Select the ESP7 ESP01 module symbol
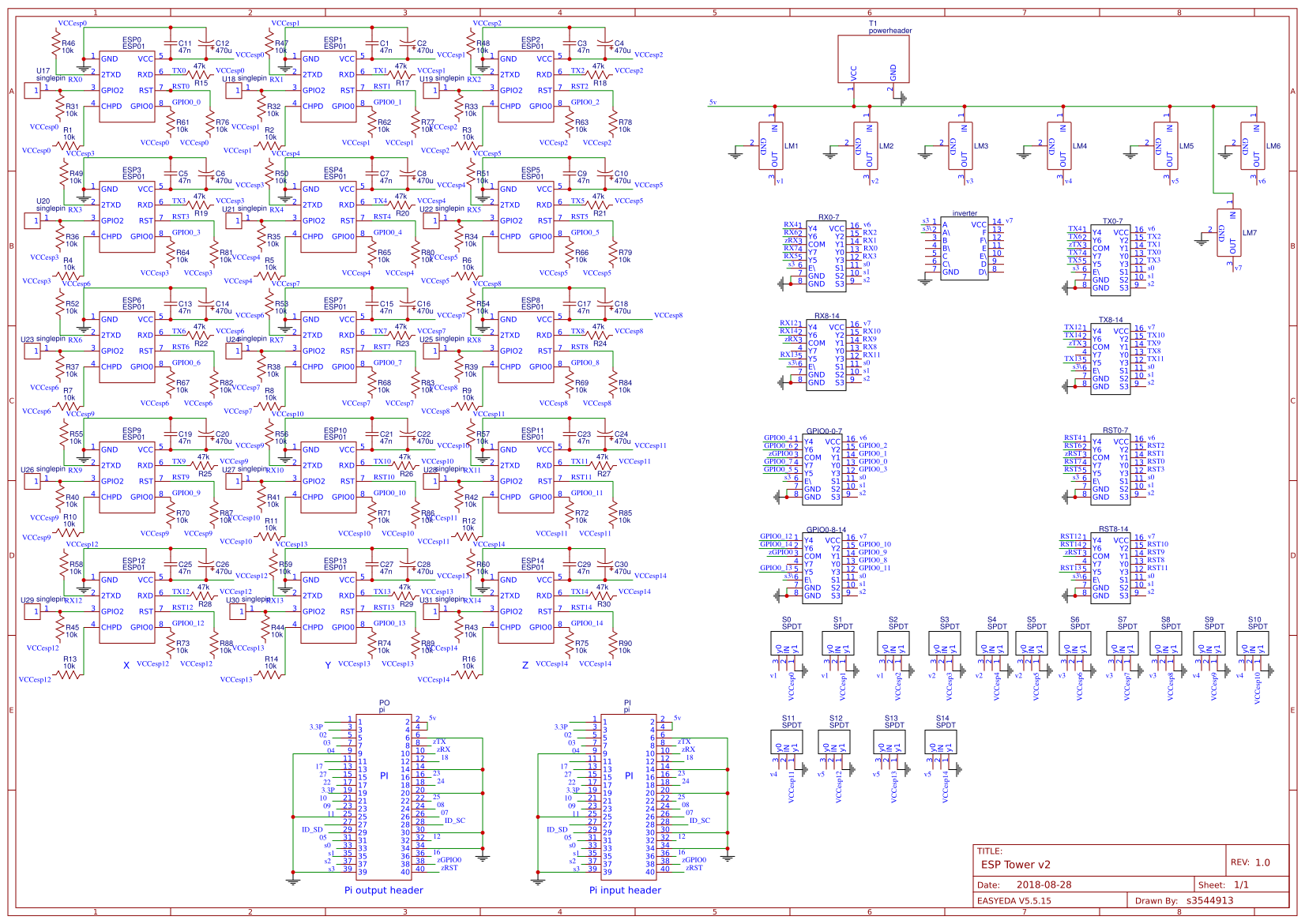1305x924 pixels. (329, 347)
